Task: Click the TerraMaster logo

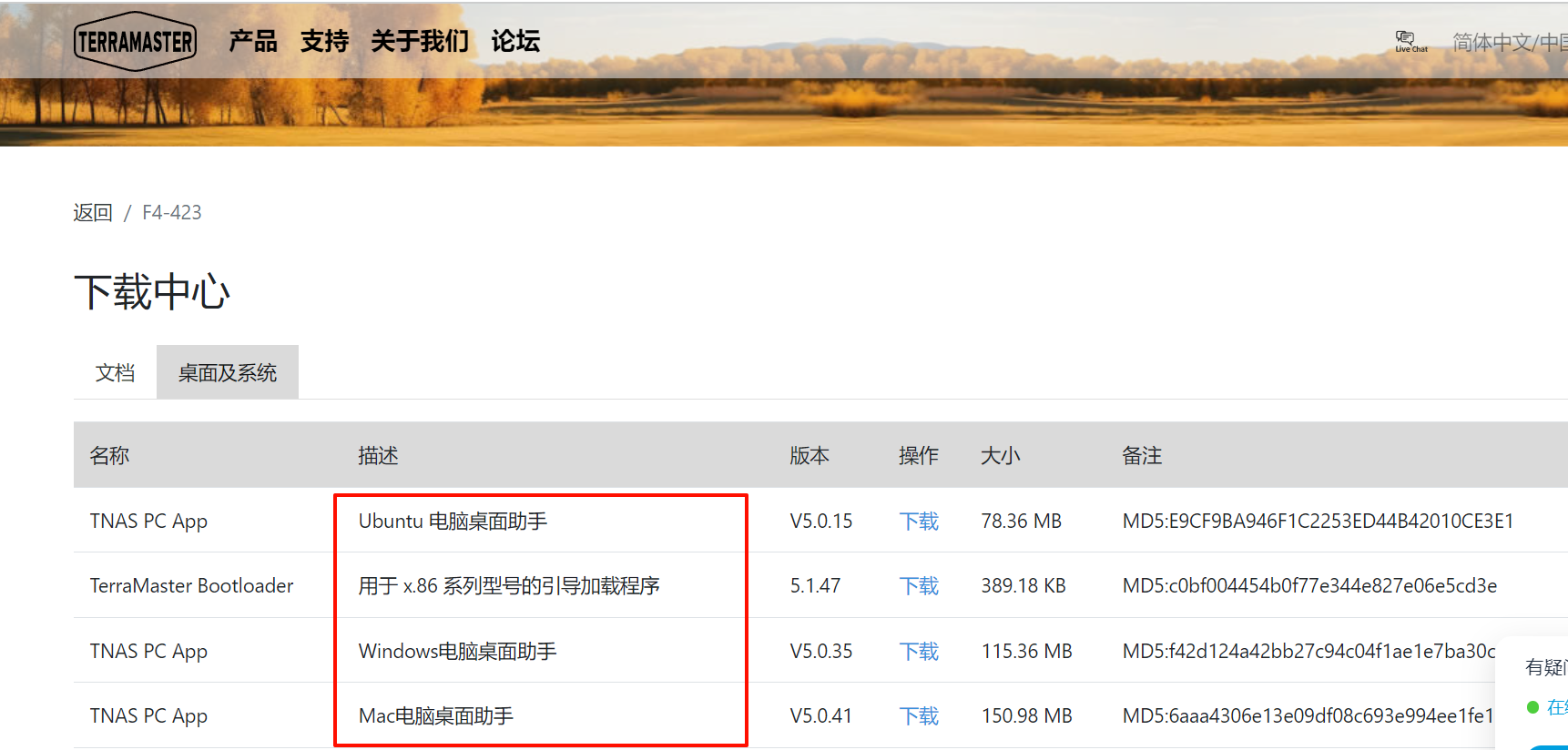Action: (x=135, y=41)
